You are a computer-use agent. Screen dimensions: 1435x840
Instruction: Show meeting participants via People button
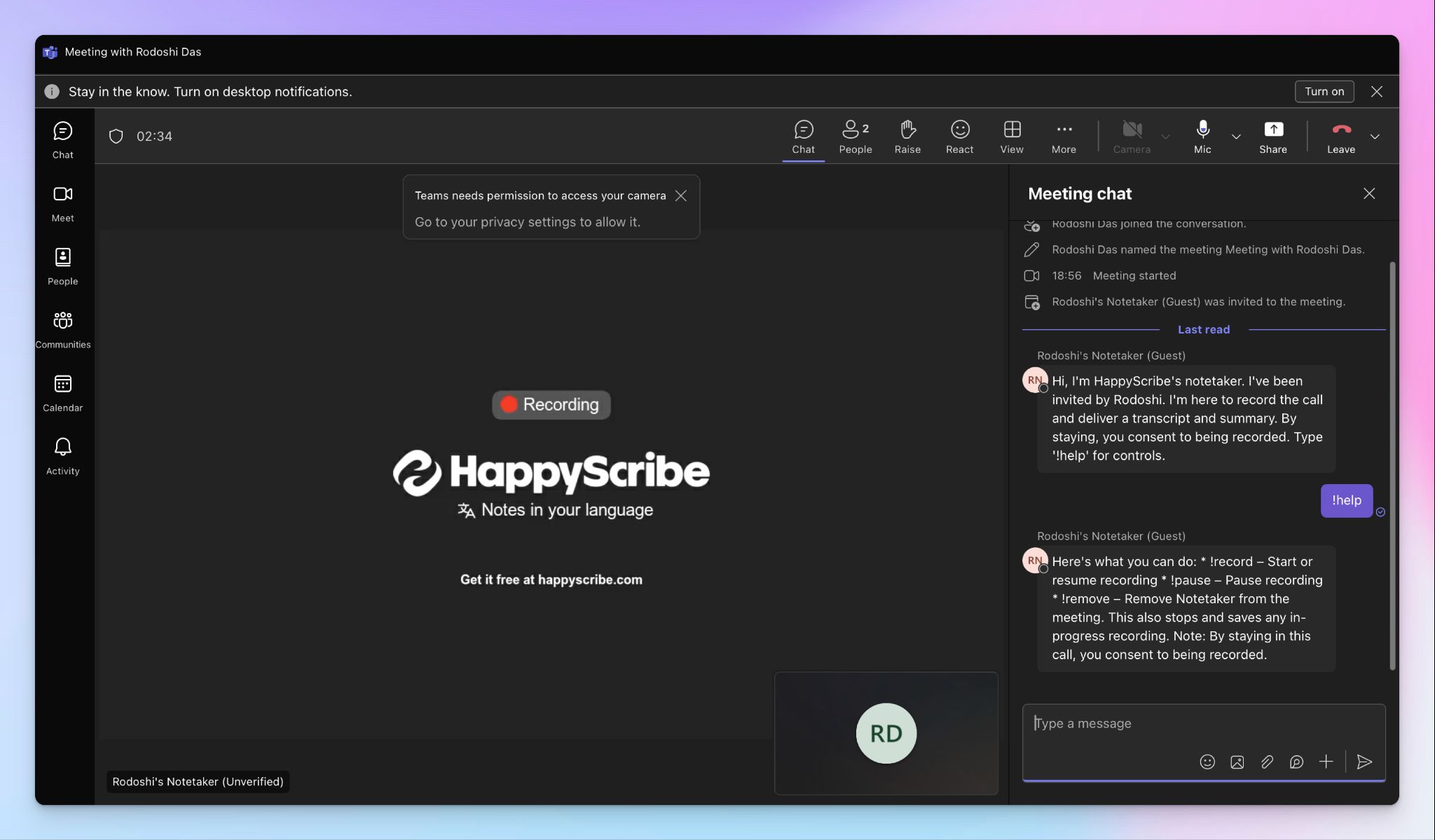pos(855,137)
